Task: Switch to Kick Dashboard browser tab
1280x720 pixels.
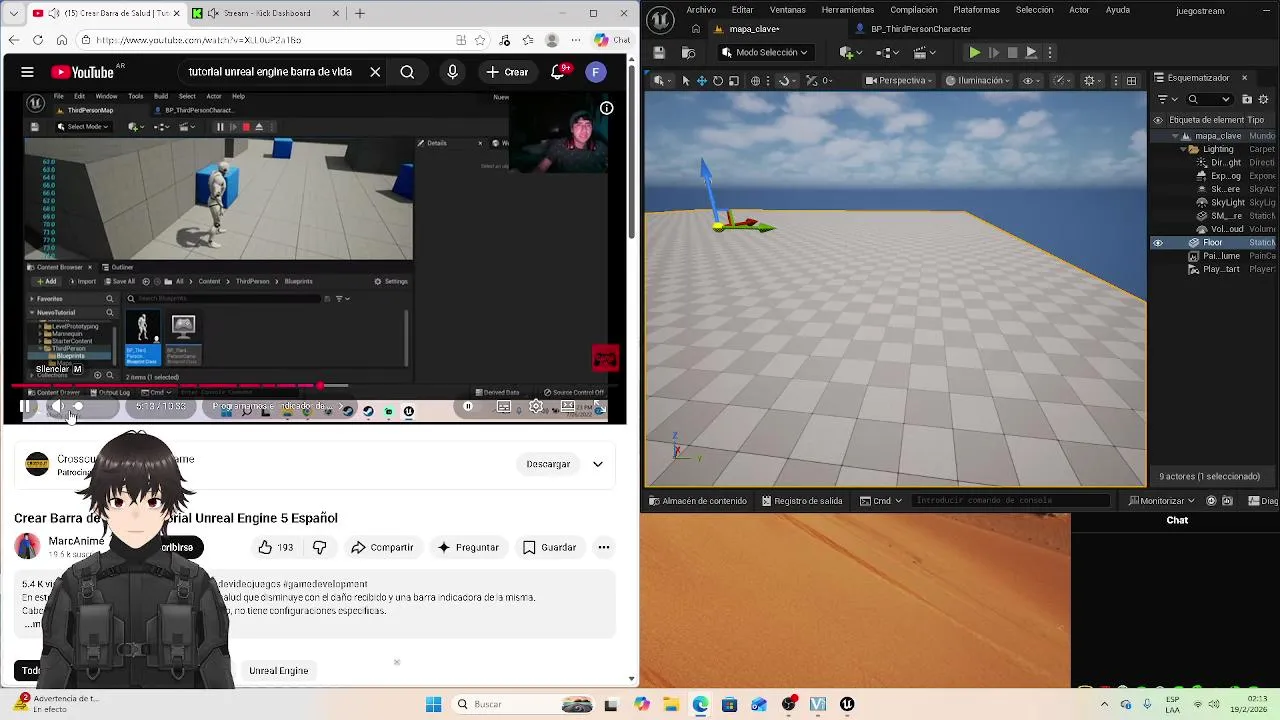Action: [266, 13]
